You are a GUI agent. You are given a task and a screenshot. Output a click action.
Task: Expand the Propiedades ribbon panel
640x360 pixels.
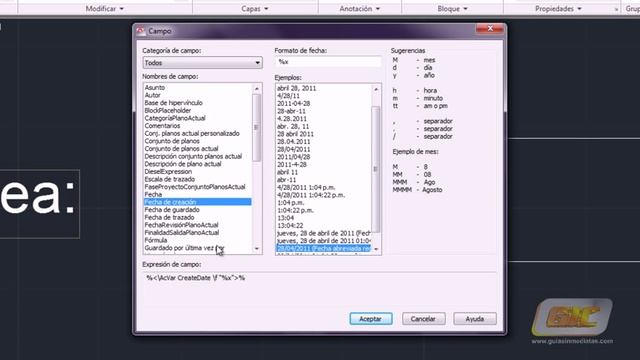pos(558,9)
